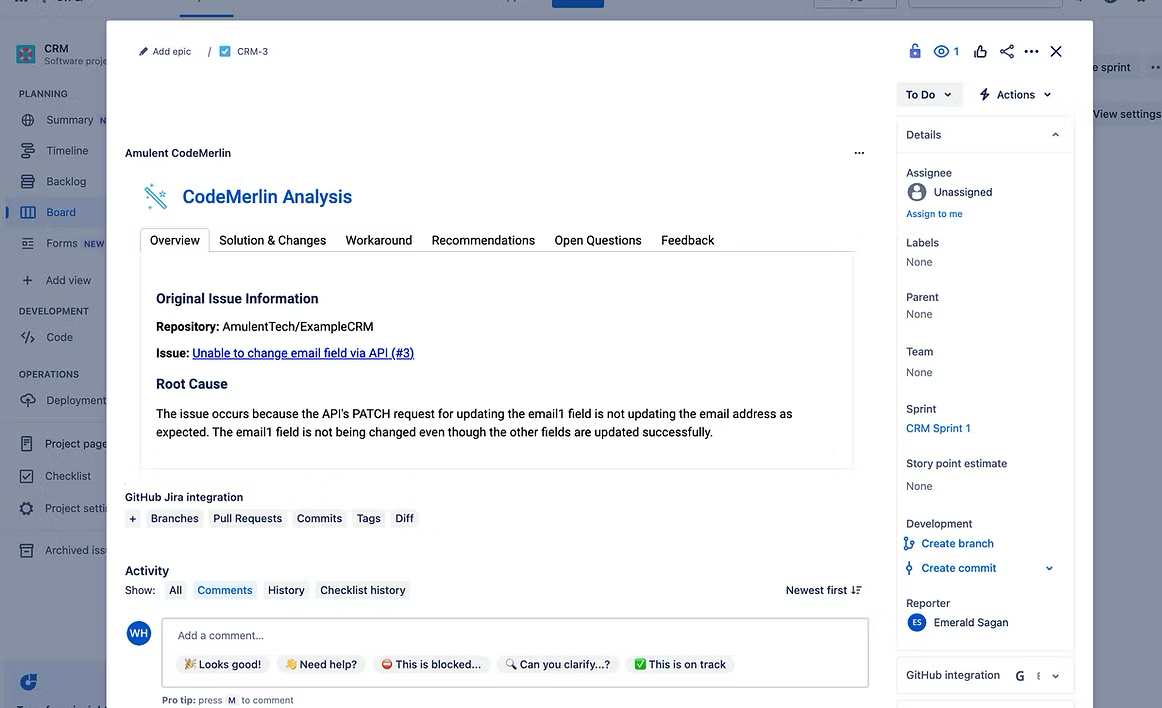Open Forms in the sidebar
This screenshot has height=708, width=1162.
62,244
